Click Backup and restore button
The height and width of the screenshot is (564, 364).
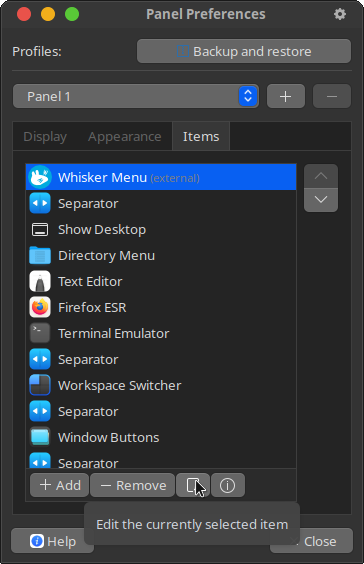(244, 51)
